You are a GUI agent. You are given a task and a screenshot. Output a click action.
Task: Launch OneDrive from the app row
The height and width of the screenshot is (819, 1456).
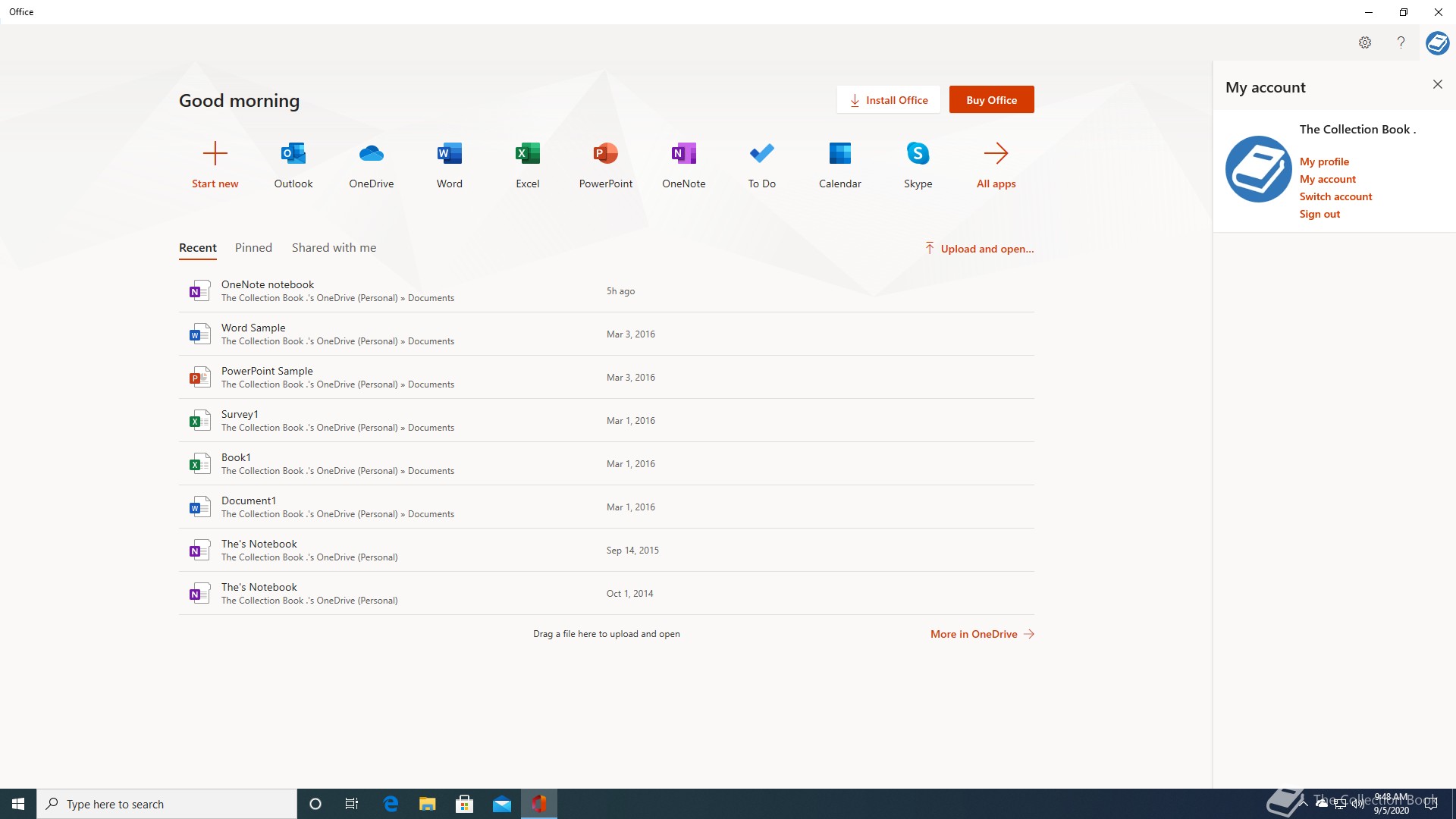371,154
